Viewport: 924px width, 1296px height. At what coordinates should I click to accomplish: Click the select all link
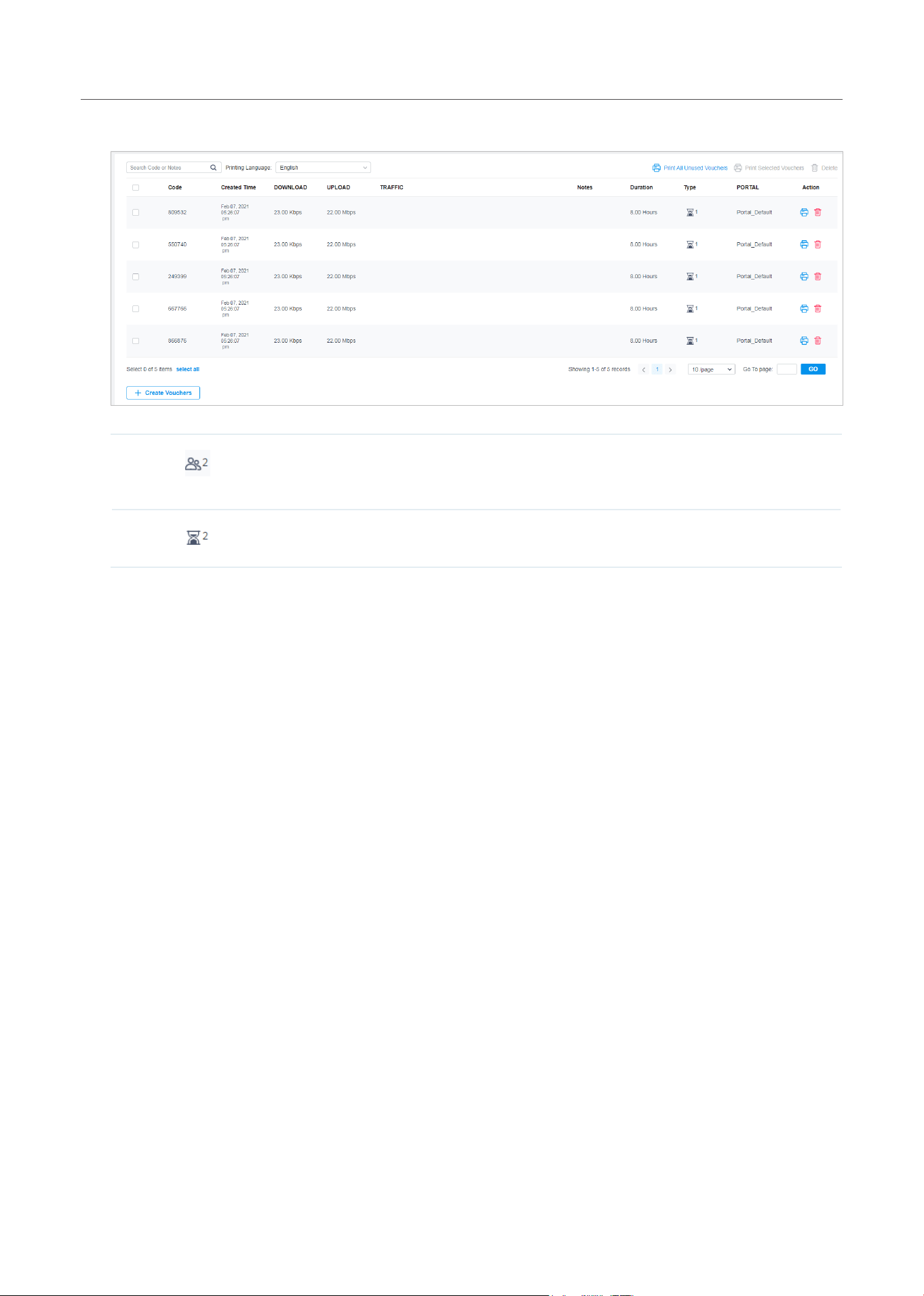[x=188, y=369]
